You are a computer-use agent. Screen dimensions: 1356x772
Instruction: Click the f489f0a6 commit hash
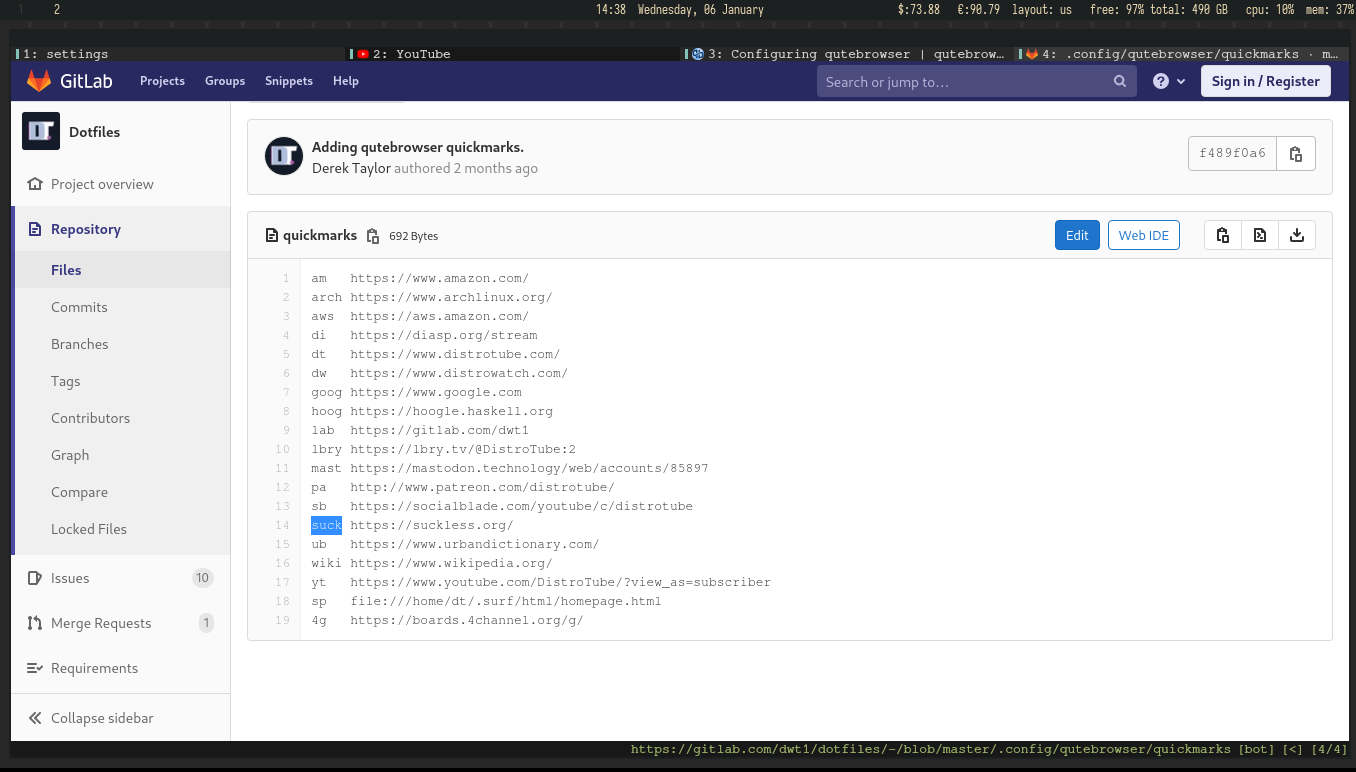pos(1233,153)
